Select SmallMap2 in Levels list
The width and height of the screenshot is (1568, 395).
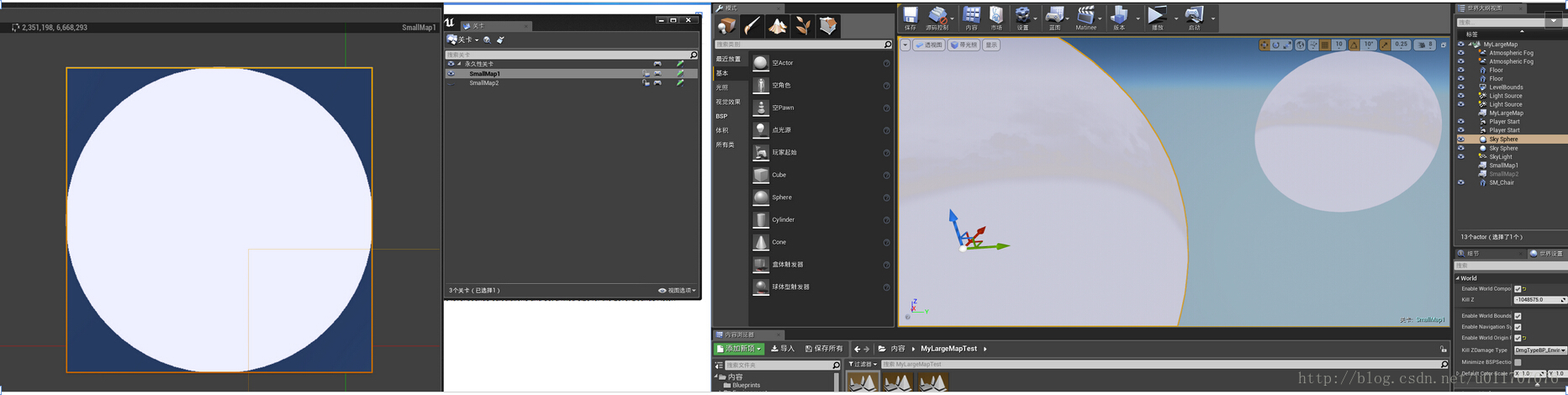tap(484, 83)
